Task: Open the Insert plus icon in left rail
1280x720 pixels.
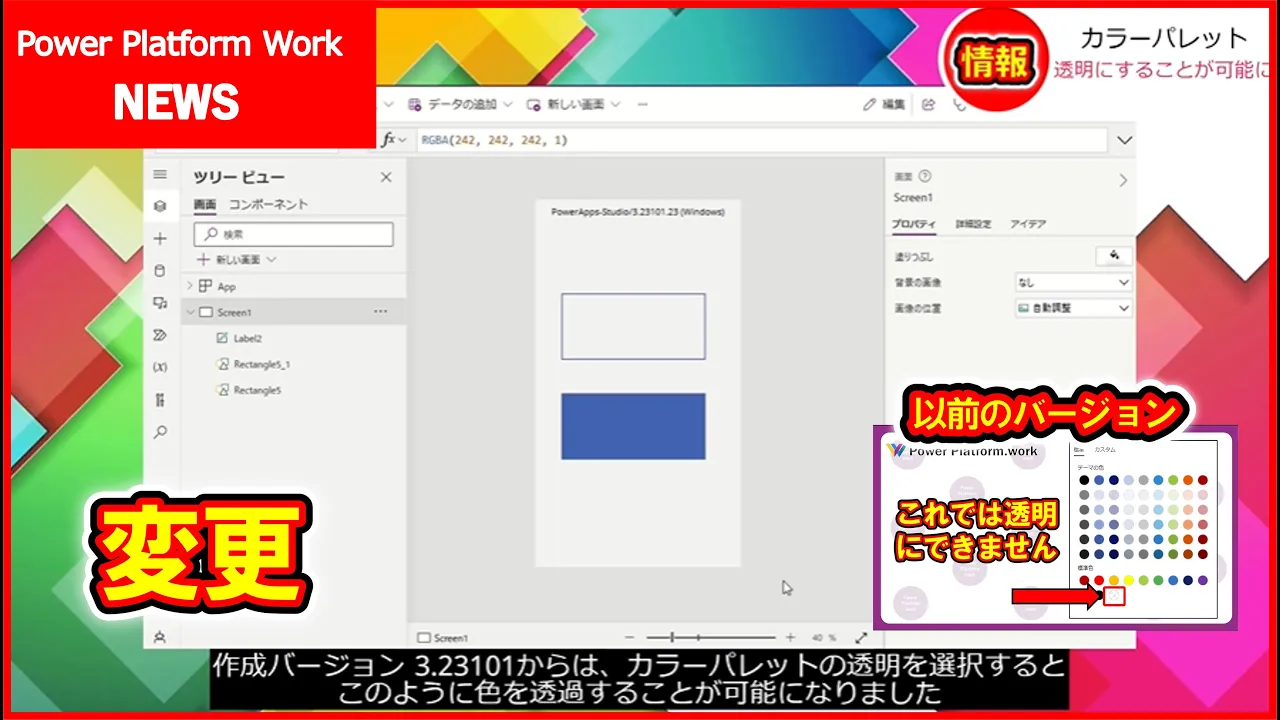Action: (160, 239)
